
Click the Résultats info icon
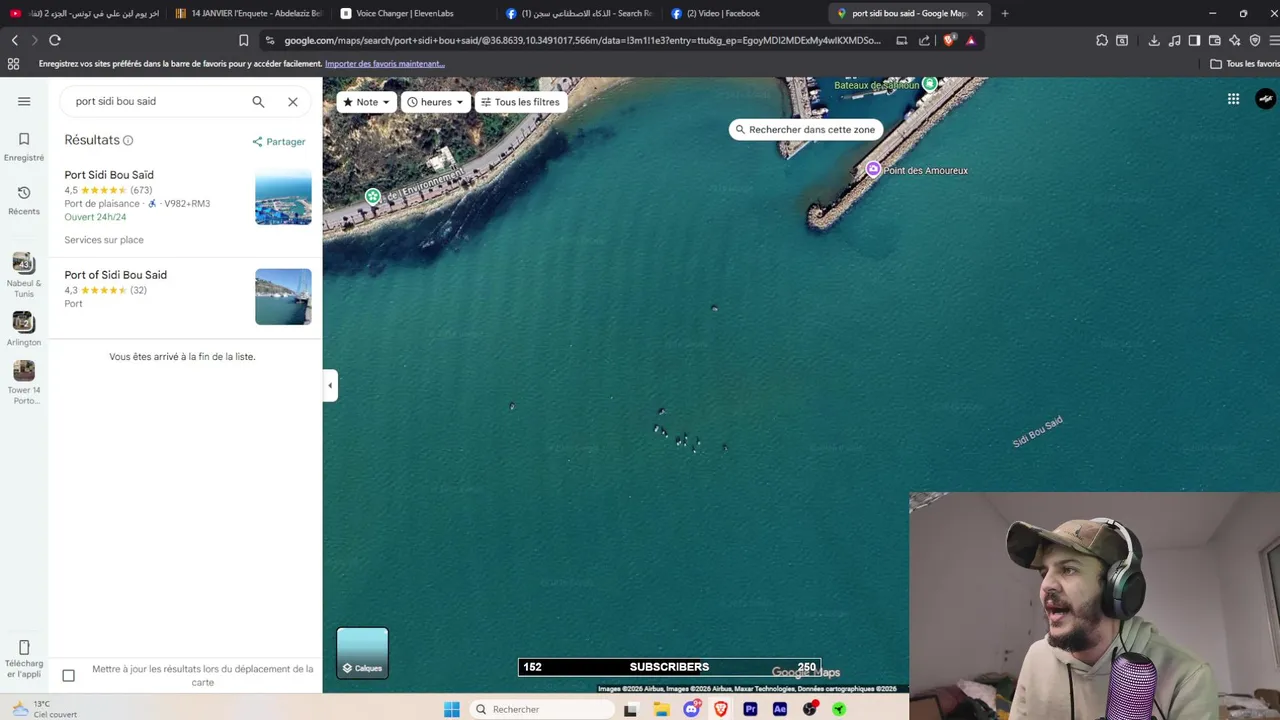point(128,141)
